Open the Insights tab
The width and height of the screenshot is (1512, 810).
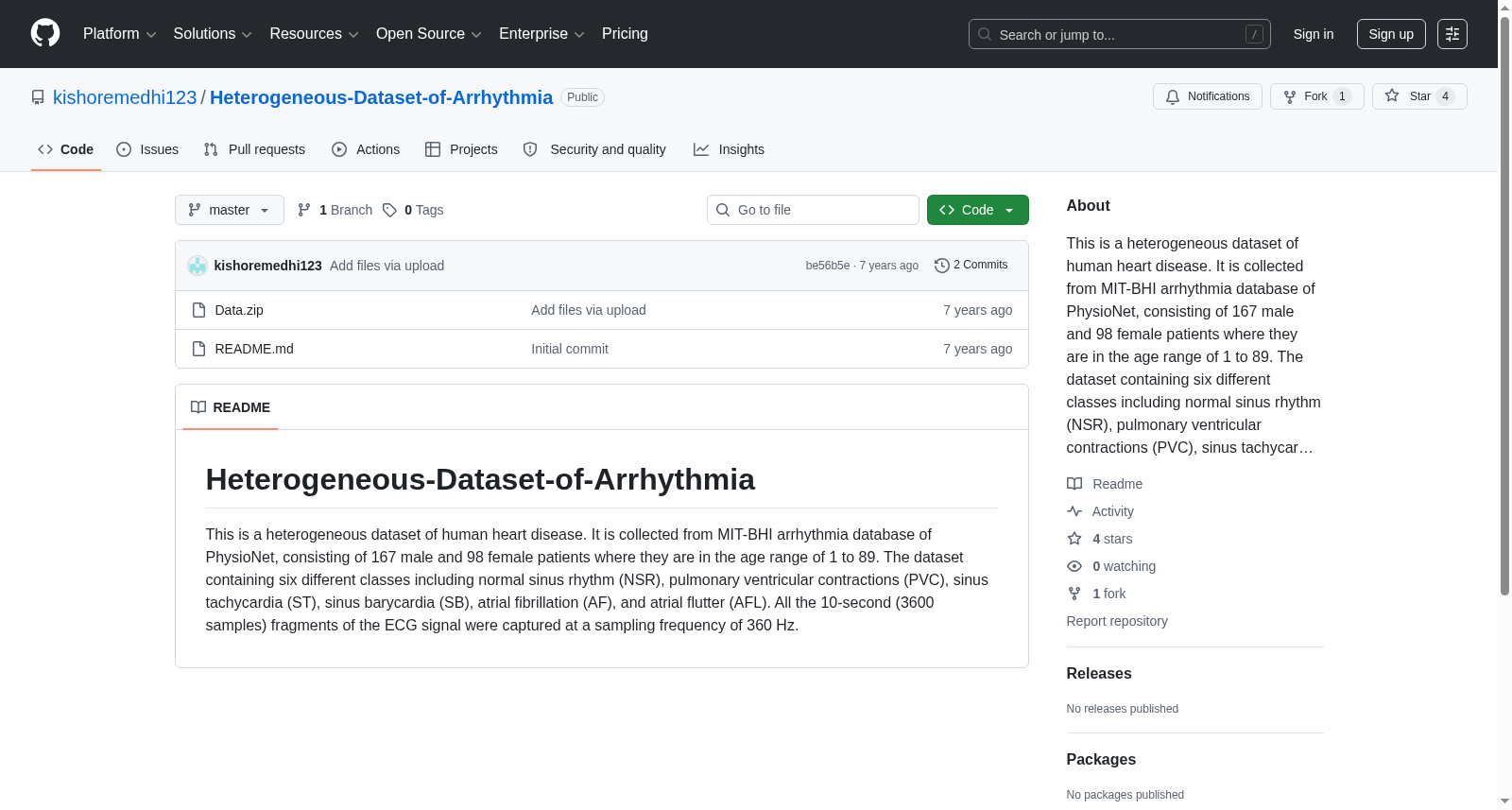point(729,149)
